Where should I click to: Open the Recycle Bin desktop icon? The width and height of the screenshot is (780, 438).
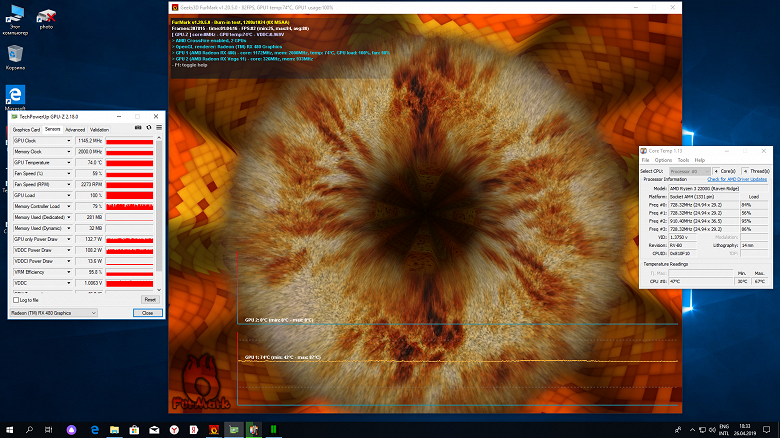coord(15,57)
